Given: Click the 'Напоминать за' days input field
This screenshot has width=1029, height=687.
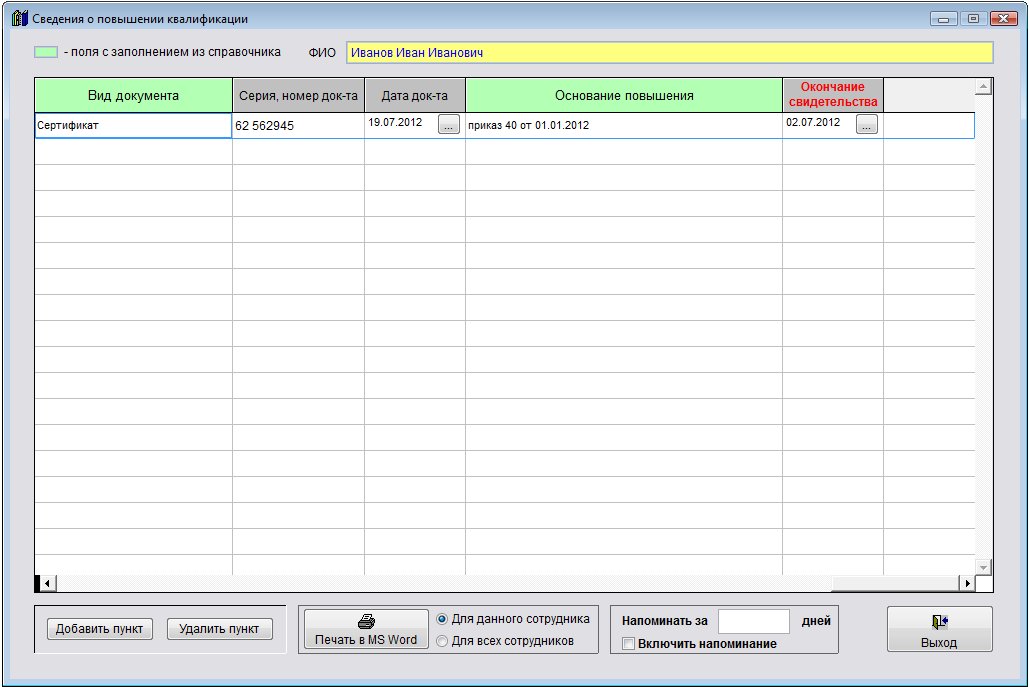Looking at the screenshot, I should coord(753,621).
